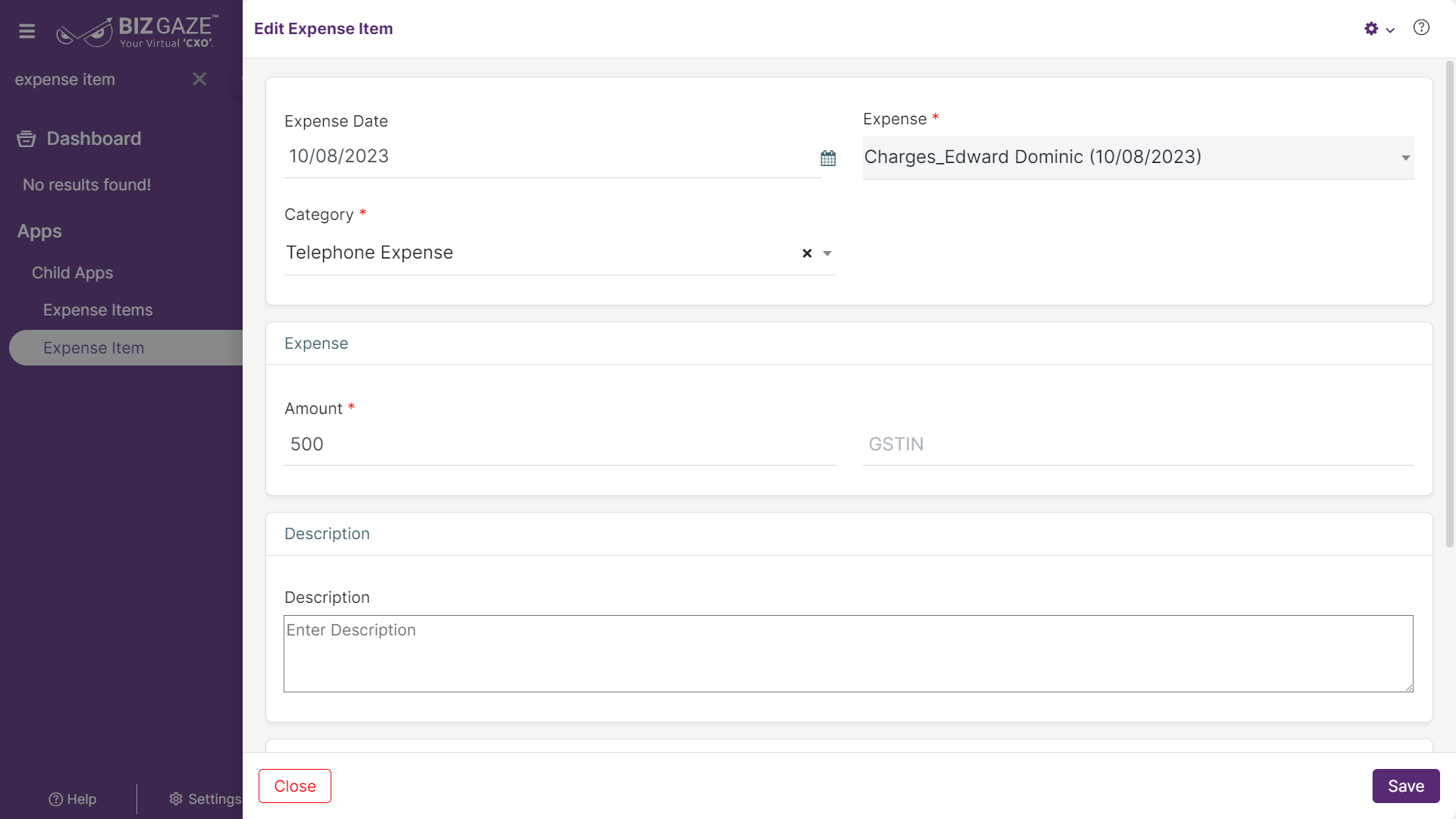The height and width of the screenshot is (819, 1456).
Task: Open Settings at sidebar bottom
Action: [205, 799]
